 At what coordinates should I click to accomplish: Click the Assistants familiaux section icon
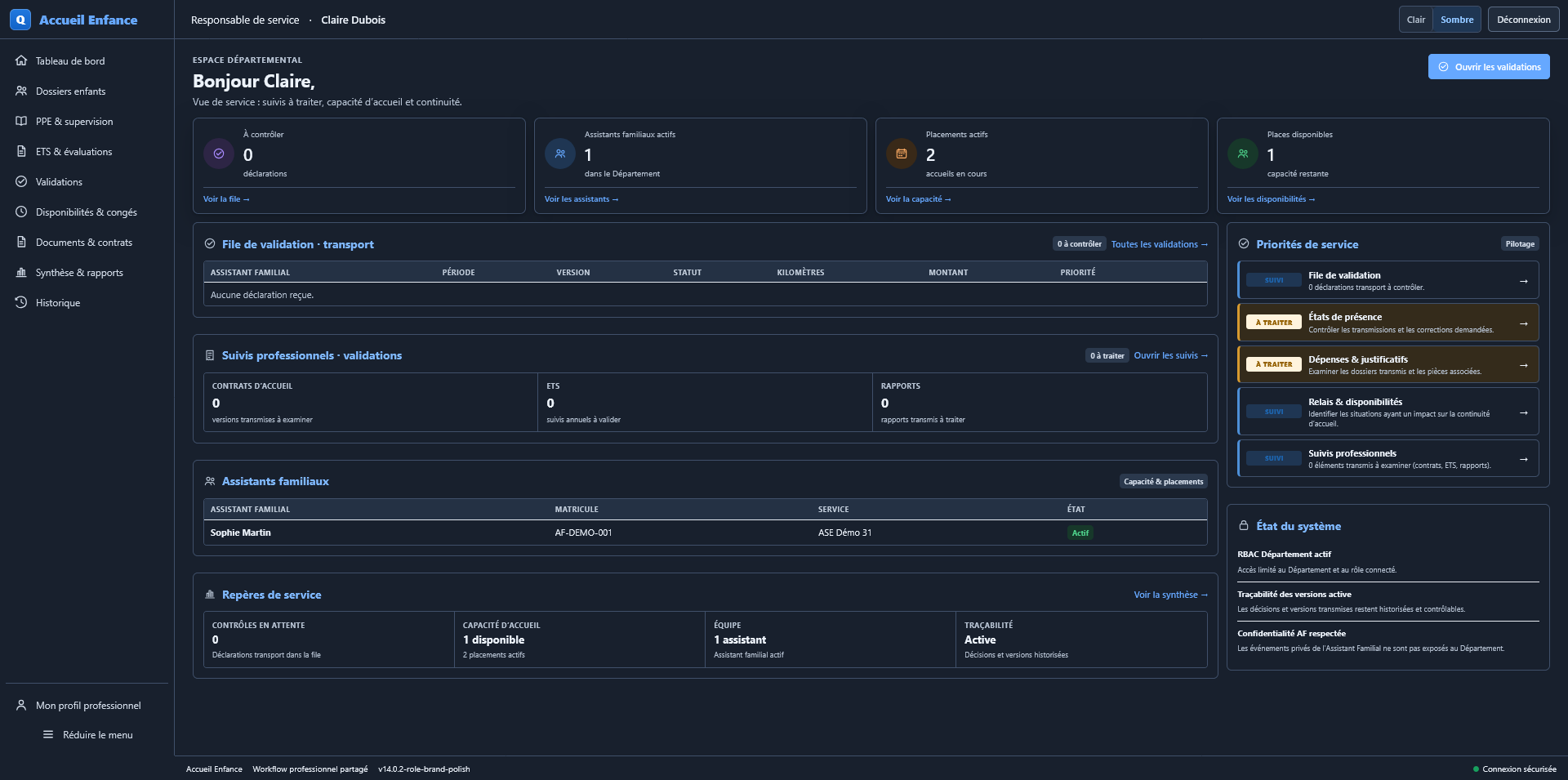[x=210, y=481]
